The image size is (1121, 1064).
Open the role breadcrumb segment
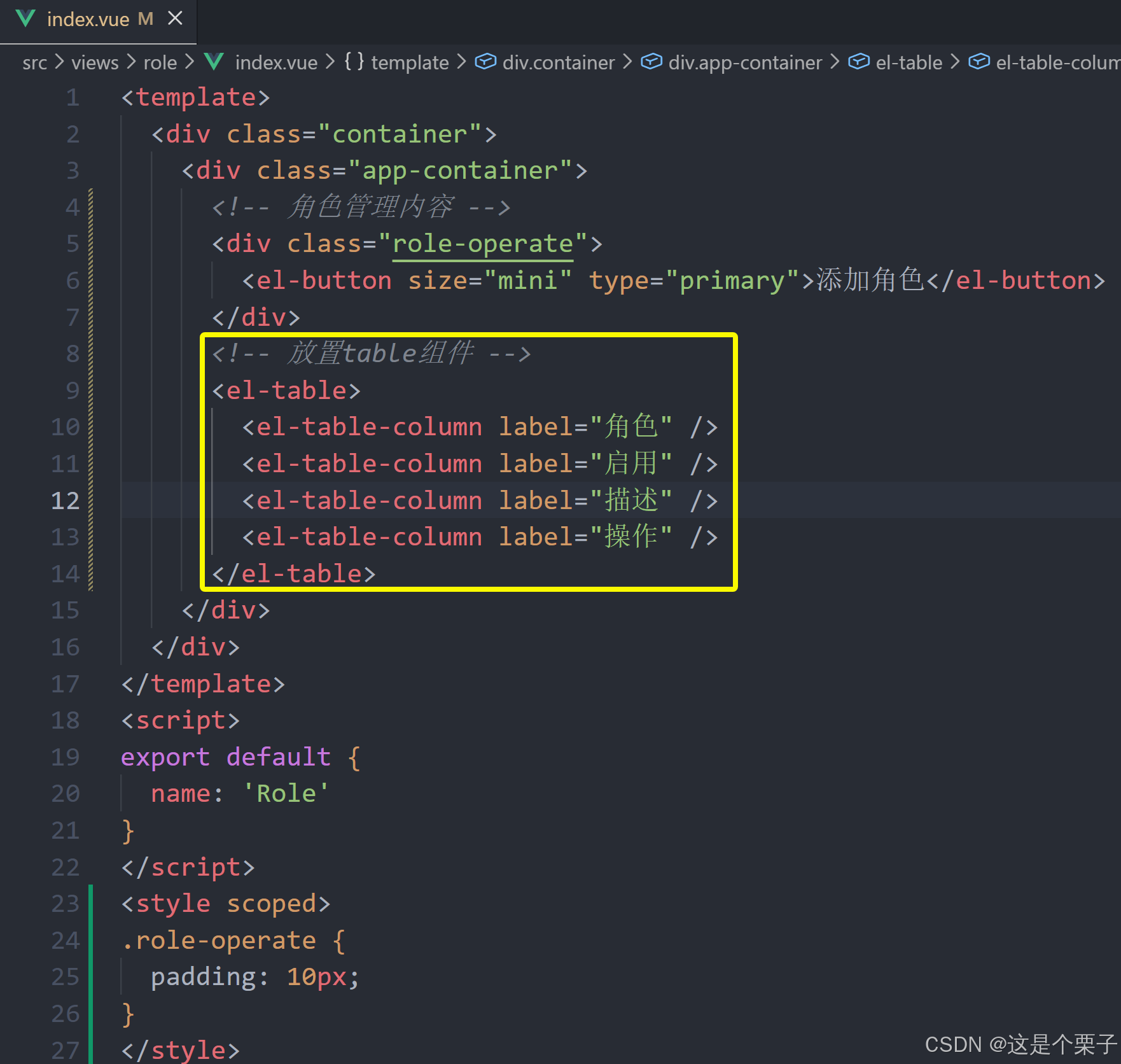(x=160, y=62)
